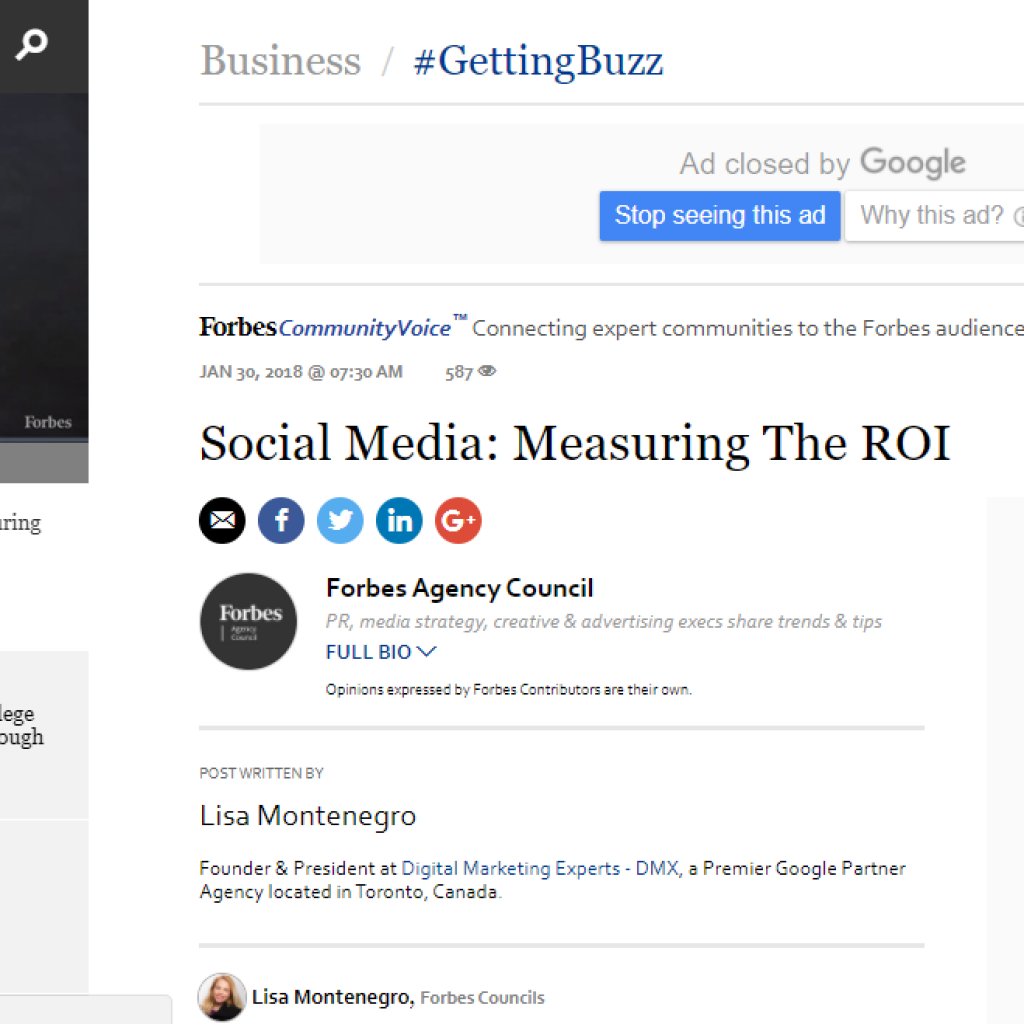Open Forbes Agency Council contributor page
The image size is (1024, 1024).
(x=460, y=588)
